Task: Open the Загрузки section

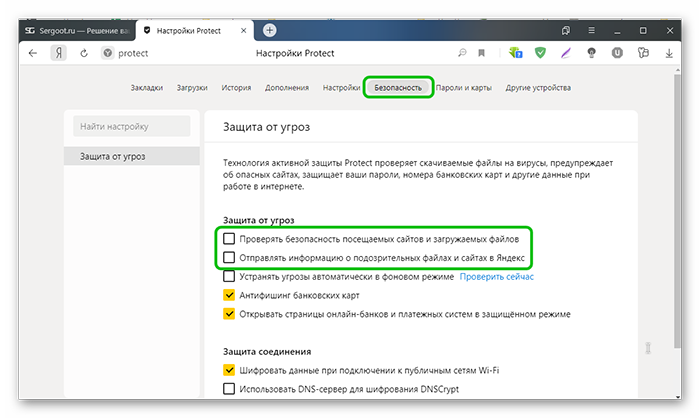Action: (192, 88)
